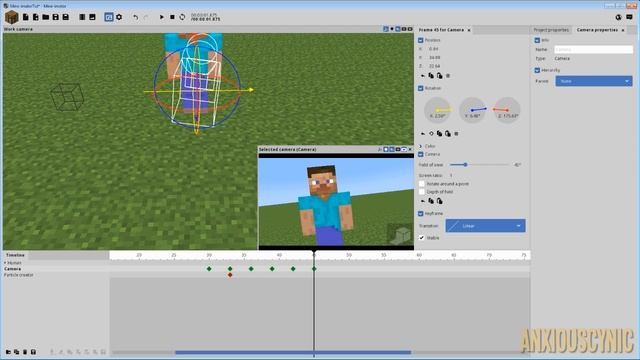Image resolution: width=640 pixels, height=360 pixels.
Task: Click the chat bubble icon at top right
Action: (629, 17)
